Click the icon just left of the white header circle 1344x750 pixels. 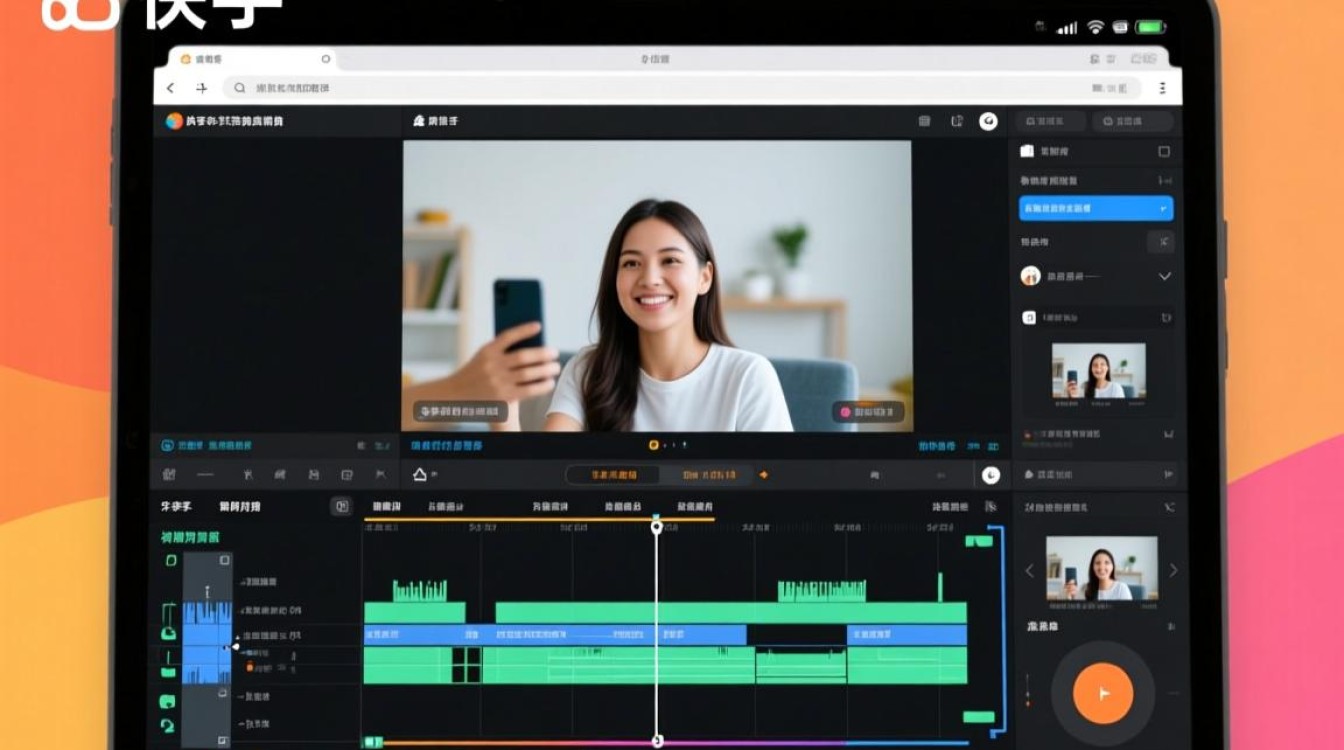[x=956, y=121]
